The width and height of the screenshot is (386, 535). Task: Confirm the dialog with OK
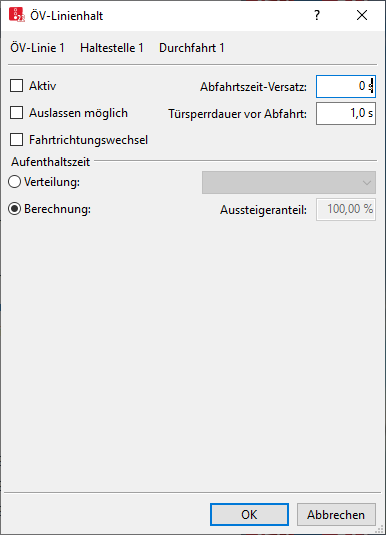coord(249,515)
